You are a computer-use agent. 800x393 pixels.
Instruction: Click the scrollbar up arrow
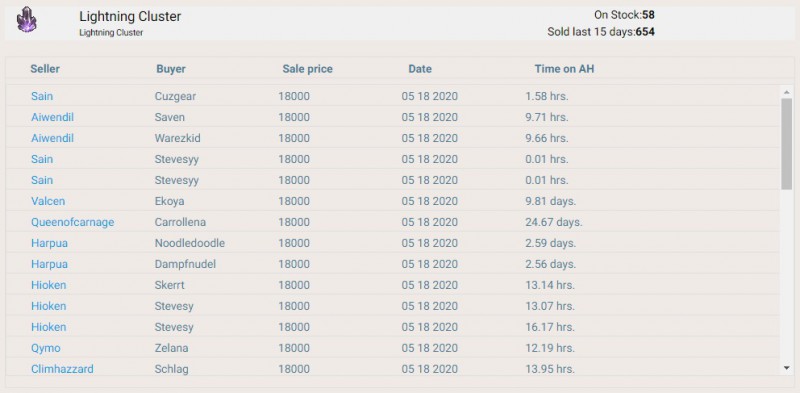(786, 92)
